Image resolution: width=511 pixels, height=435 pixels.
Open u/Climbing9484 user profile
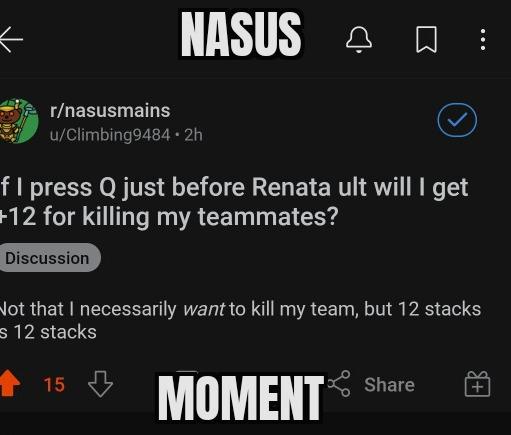pyautogui.click(x=110, y=135)
